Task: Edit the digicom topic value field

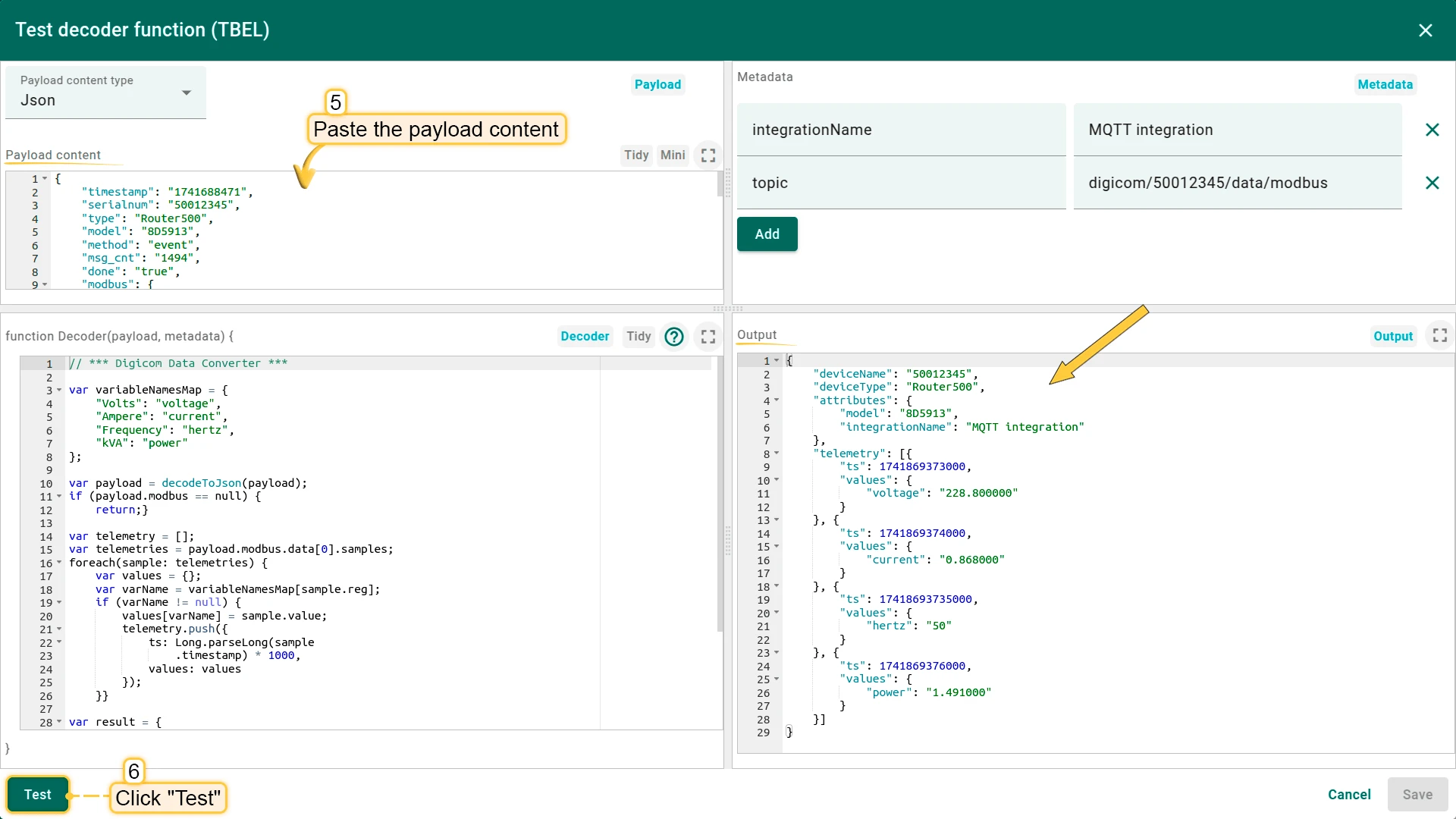Action: (x=1238, y=183)
